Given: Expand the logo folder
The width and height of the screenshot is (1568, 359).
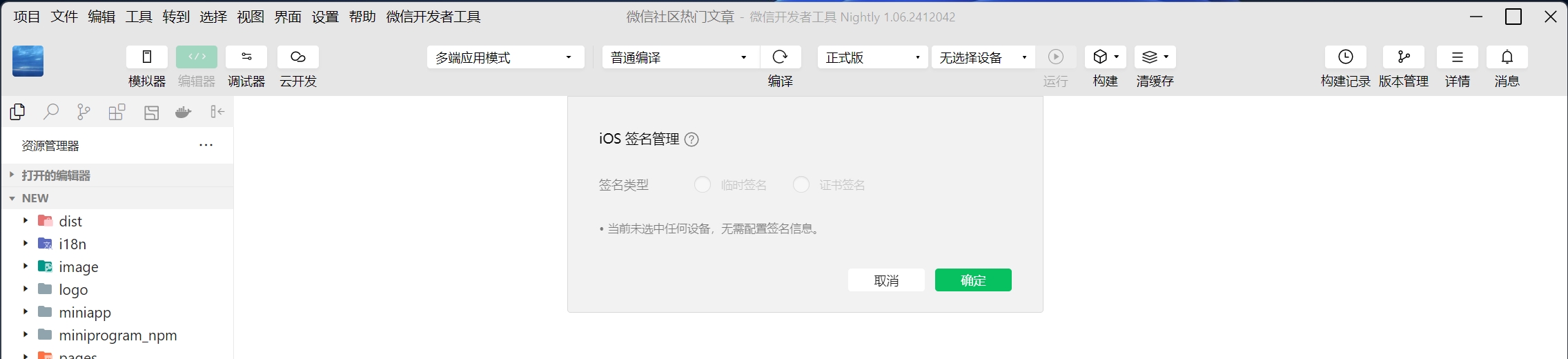Looking at the screenshot, I should [x=26, y=289].
